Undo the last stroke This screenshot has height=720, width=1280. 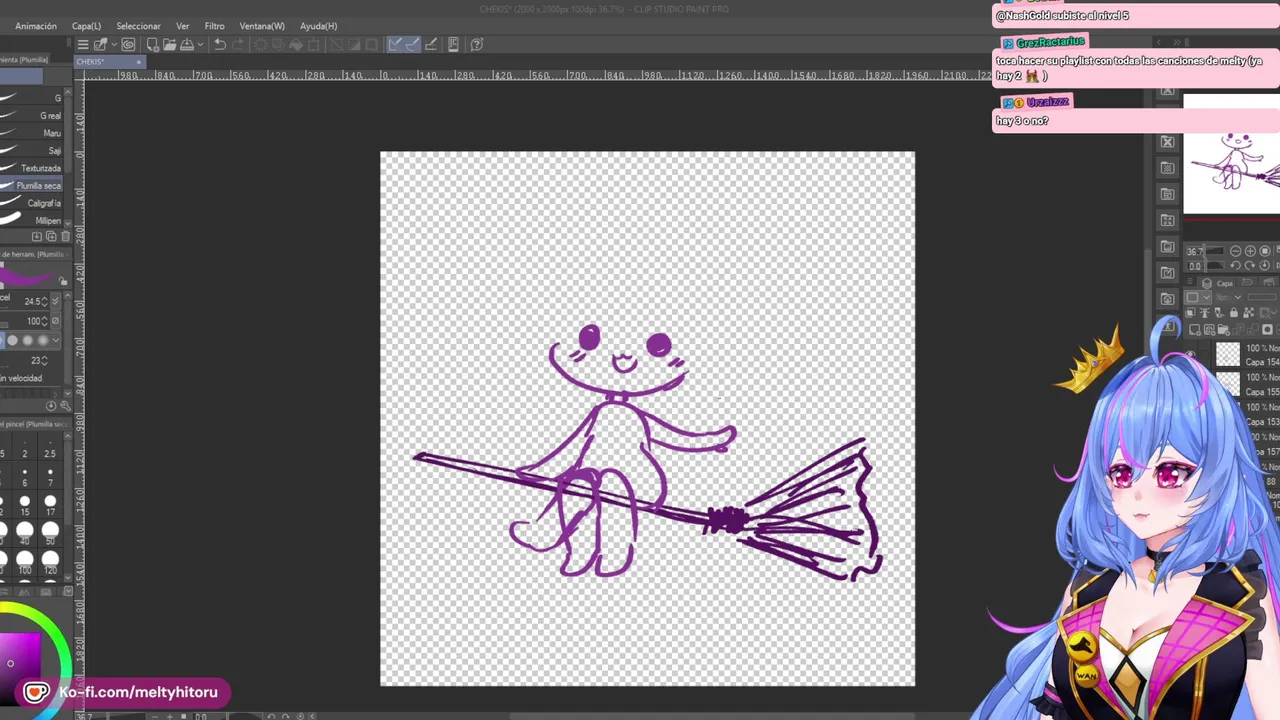220,44
